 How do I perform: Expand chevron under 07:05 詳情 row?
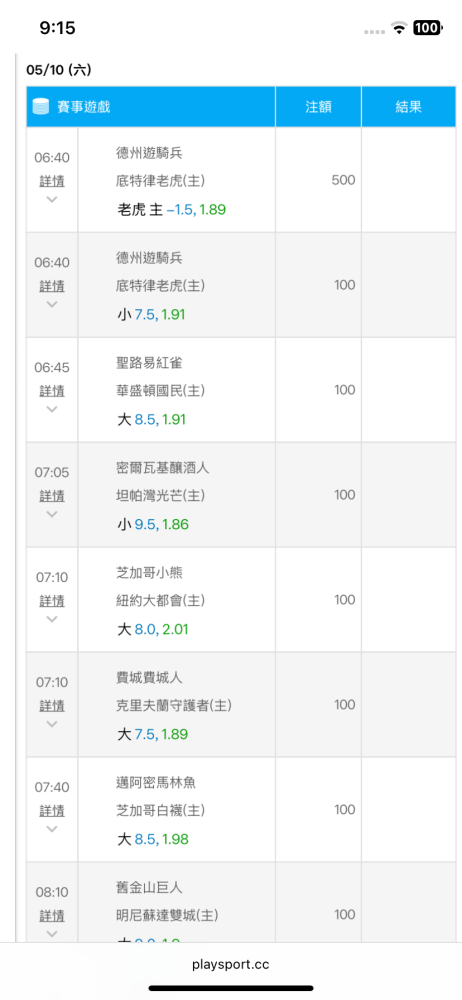52,514
